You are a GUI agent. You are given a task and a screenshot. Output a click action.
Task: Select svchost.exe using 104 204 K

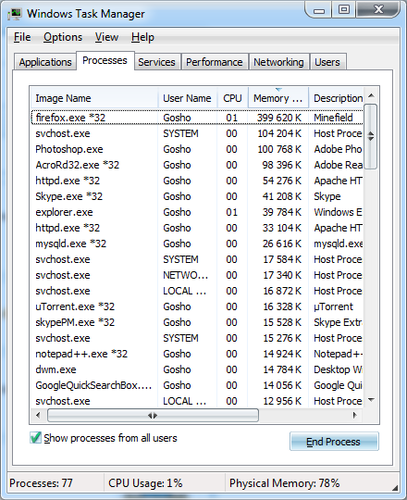[x=197, y=133]
